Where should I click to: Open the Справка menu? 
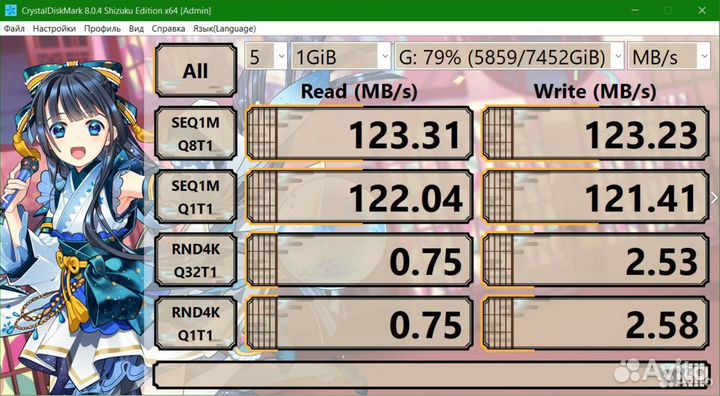(x=169, y=28)
